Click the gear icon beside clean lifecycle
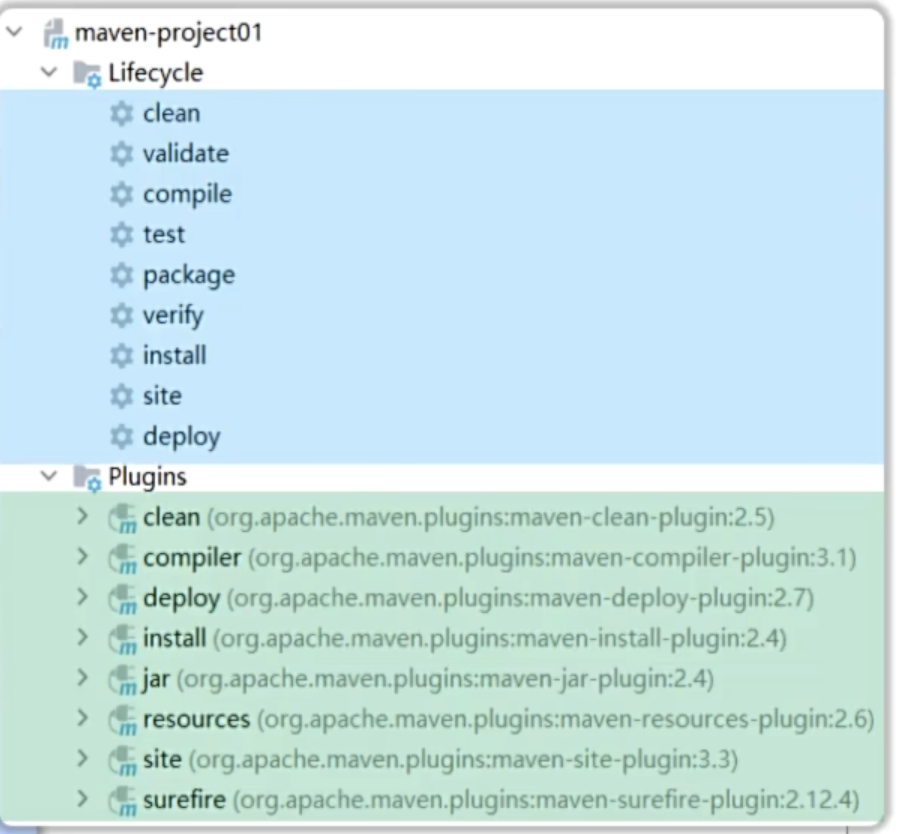 coord(122,114)
